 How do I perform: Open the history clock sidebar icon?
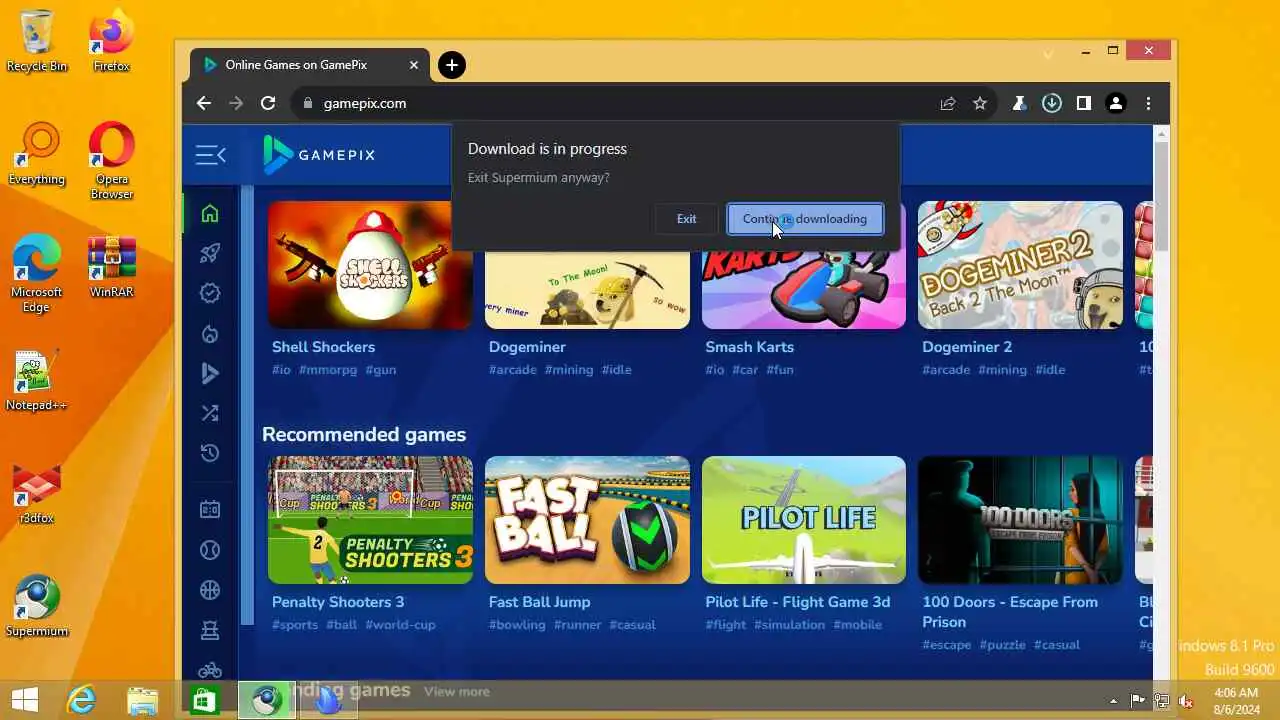[x=210, y=453]
